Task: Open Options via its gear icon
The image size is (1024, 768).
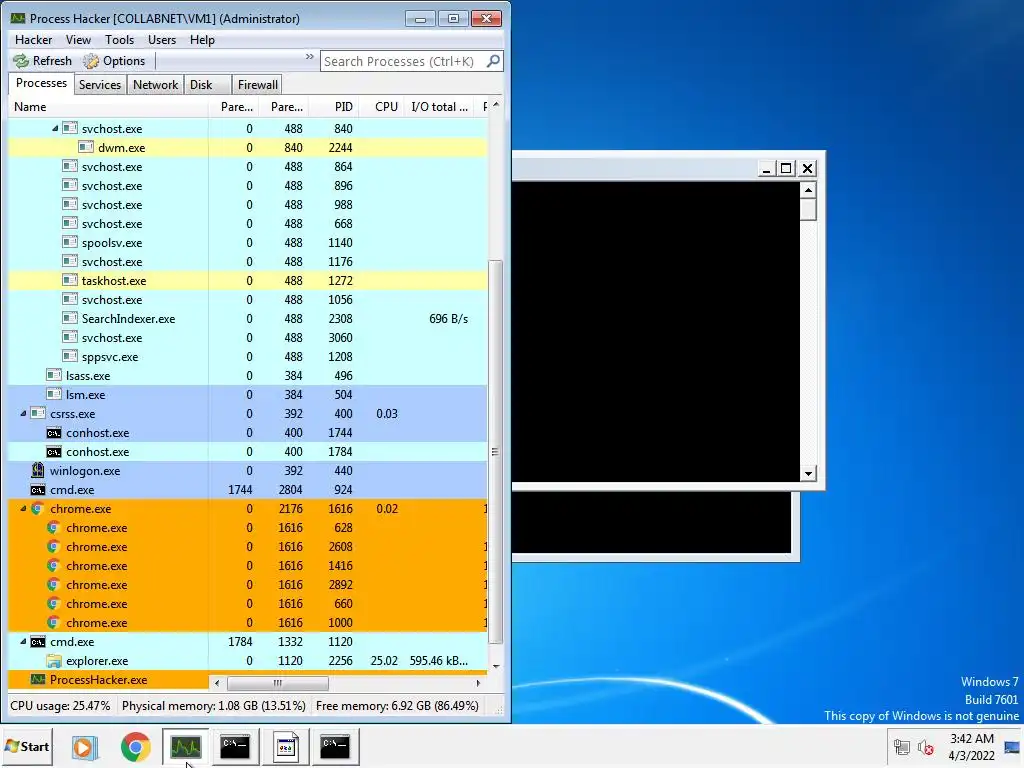Action: [91, 61]
